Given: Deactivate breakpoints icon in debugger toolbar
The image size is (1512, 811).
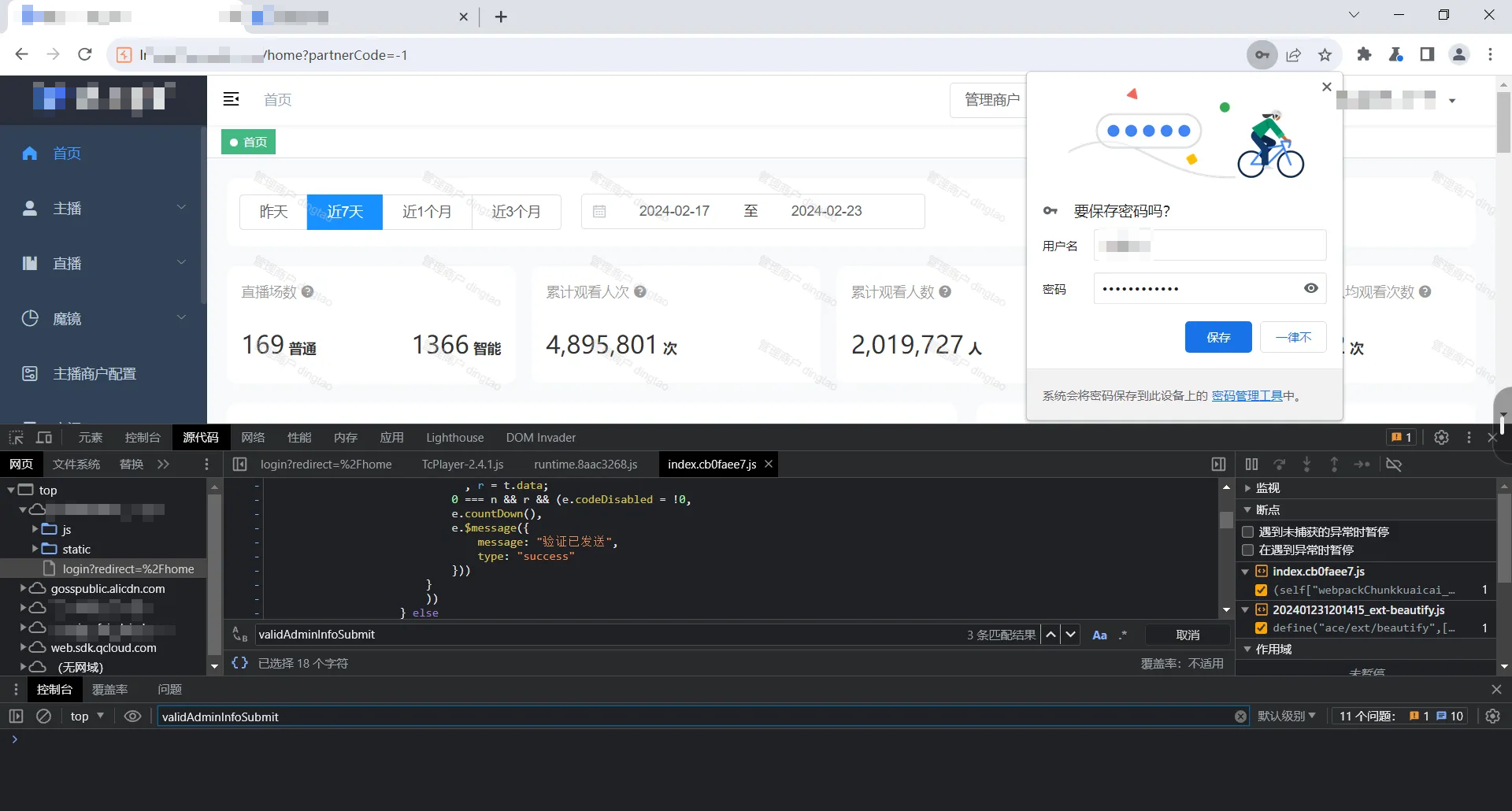Looking at the screenshot, I should [1394, 465].
